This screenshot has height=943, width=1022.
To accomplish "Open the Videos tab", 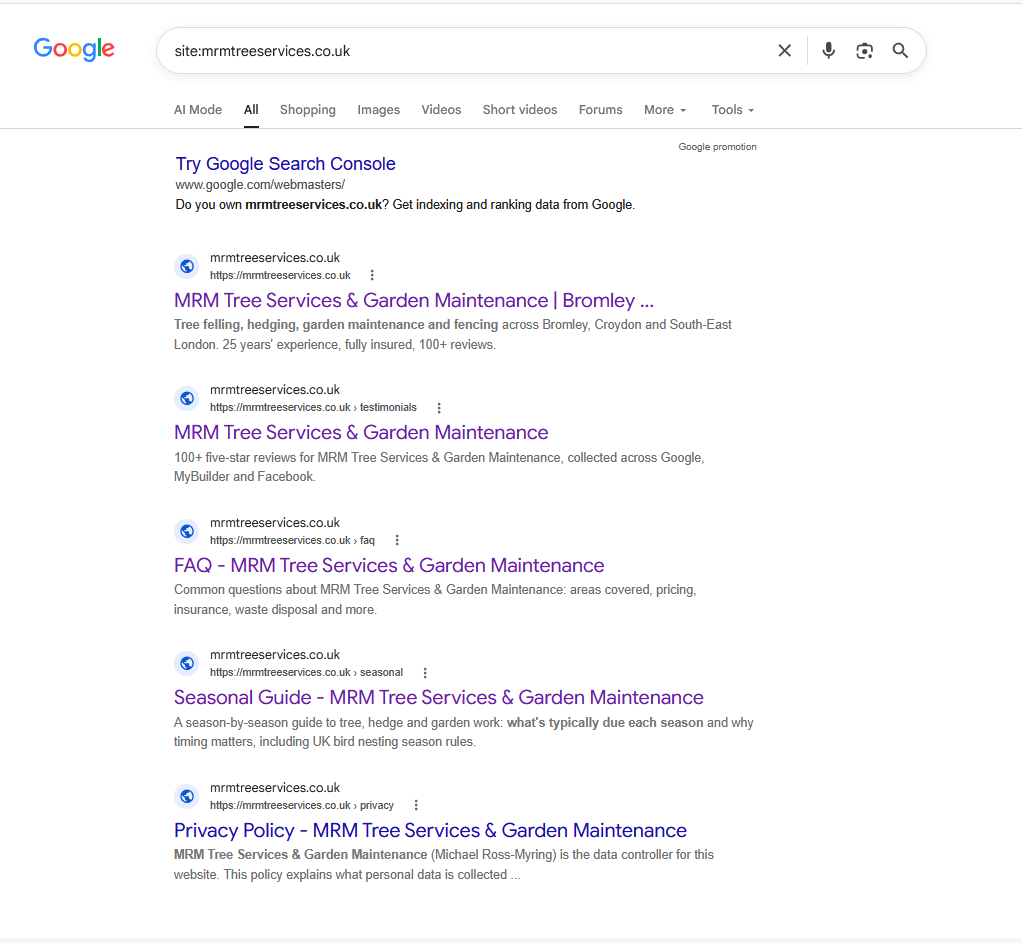I will coord(441,109).
